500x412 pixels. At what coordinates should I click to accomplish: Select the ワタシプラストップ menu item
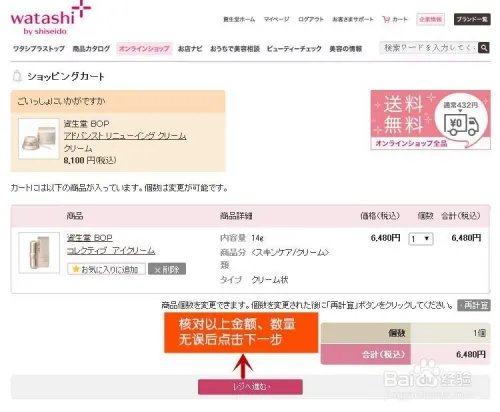point(39,49)
